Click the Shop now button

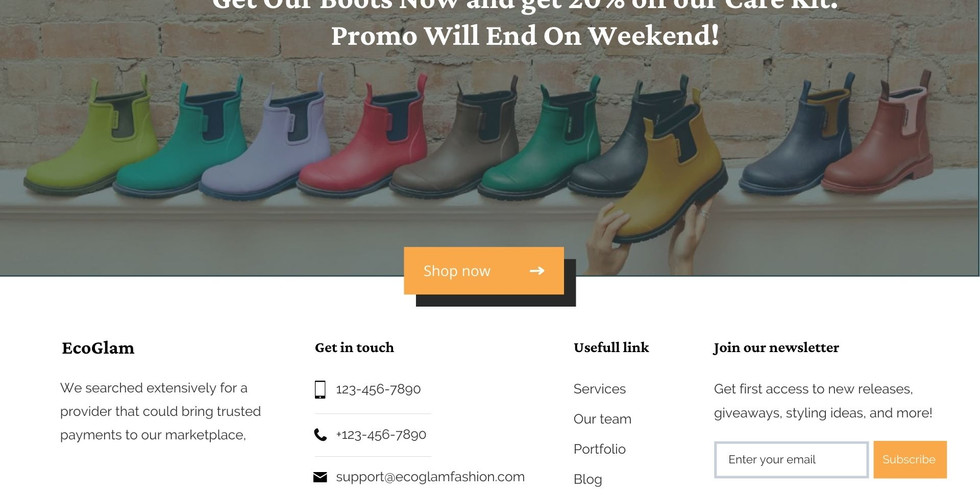pyautogui.click(x=484, y=271)
